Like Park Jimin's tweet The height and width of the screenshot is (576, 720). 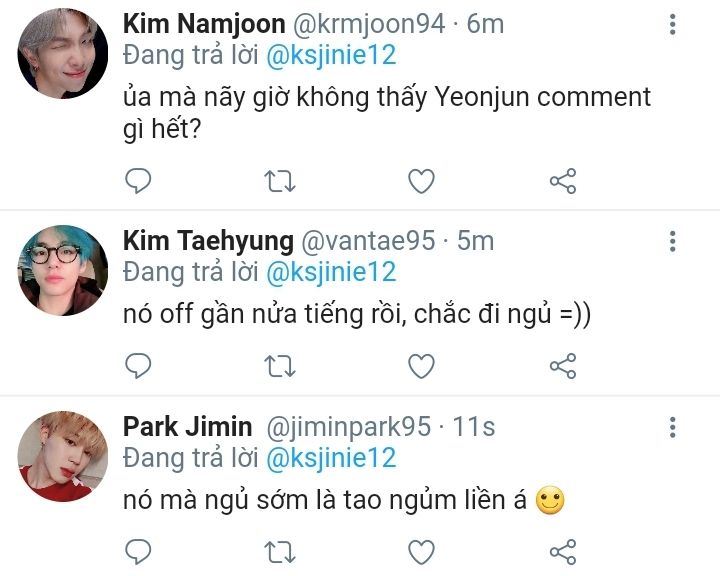tap(422, 551)
